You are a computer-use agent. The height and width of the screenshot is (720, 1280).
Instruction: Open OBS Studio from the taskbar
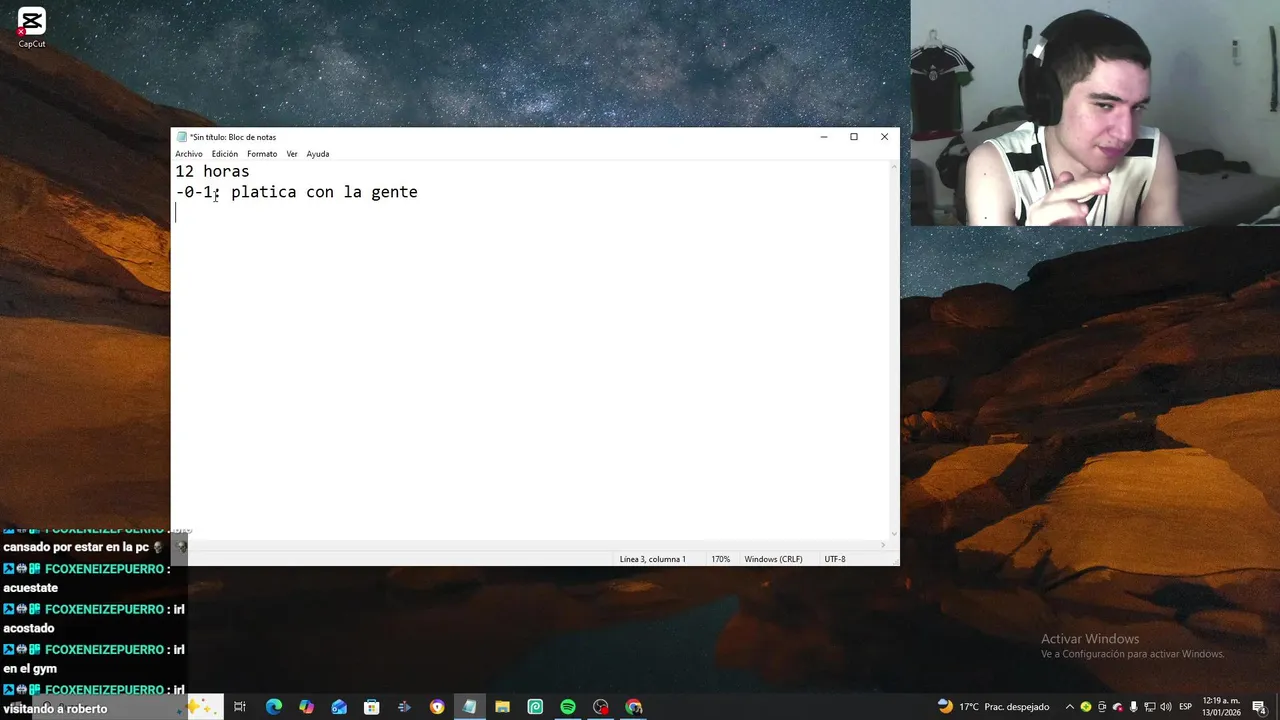tap(600, 707)
